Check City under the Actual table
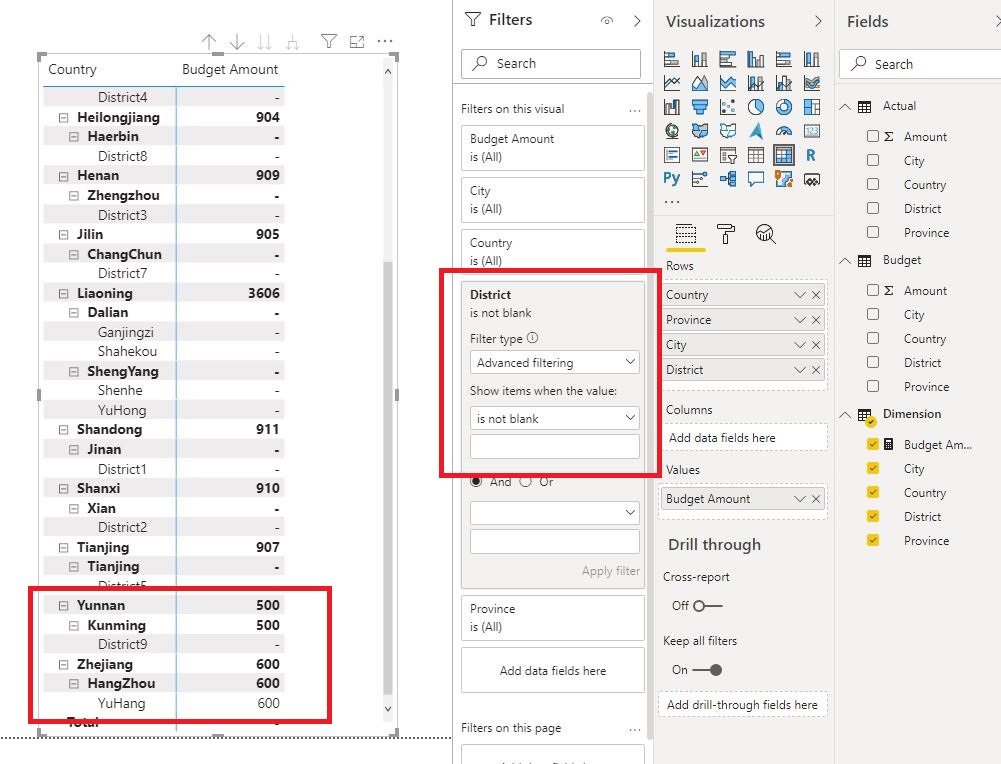Viewport: 1001px width, 764px height. tap(873, 160)
